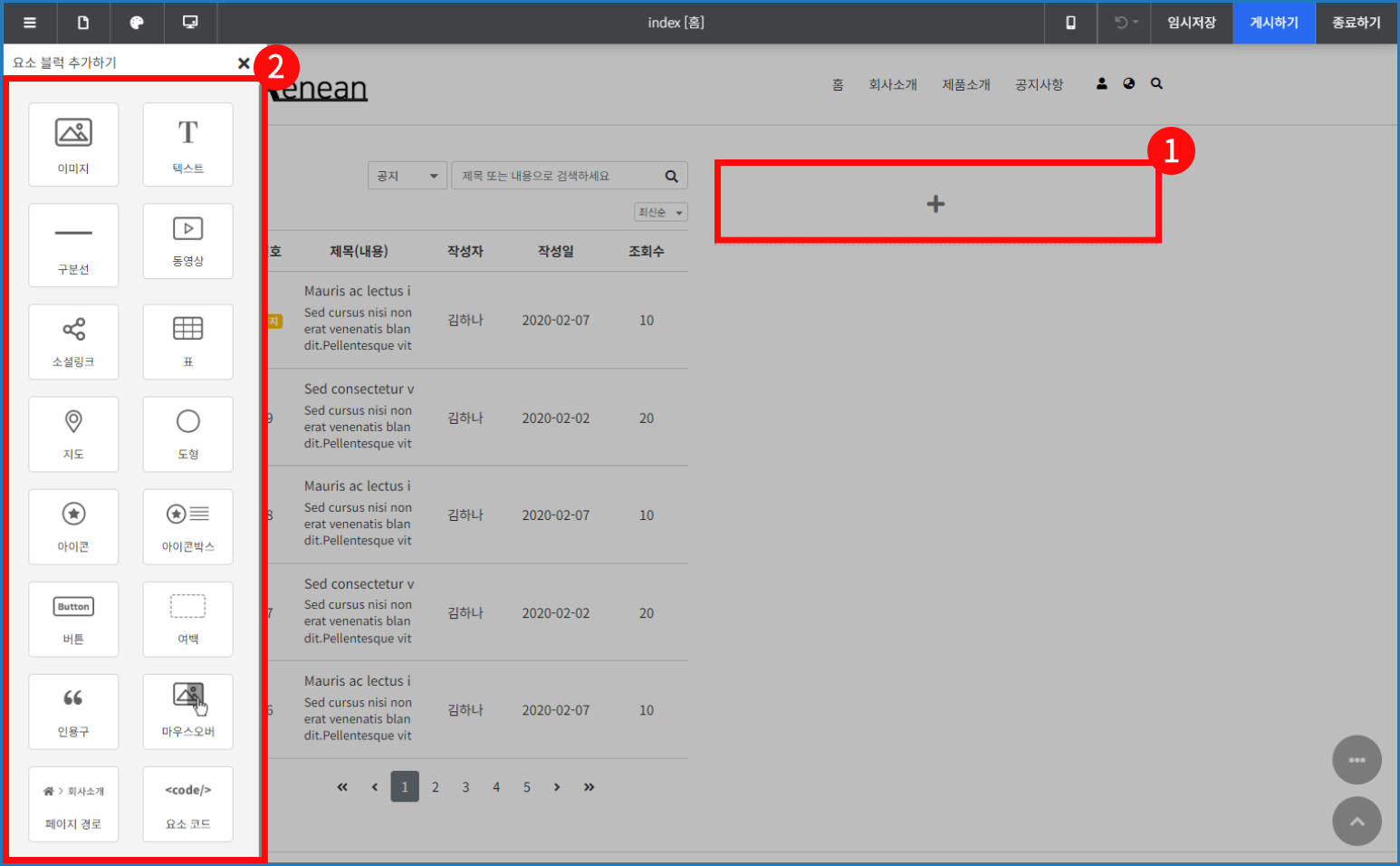Insert a Text element block
The width and height of the screenshot is (1400, 866).
pyautogui.click(x=187, y=145)
